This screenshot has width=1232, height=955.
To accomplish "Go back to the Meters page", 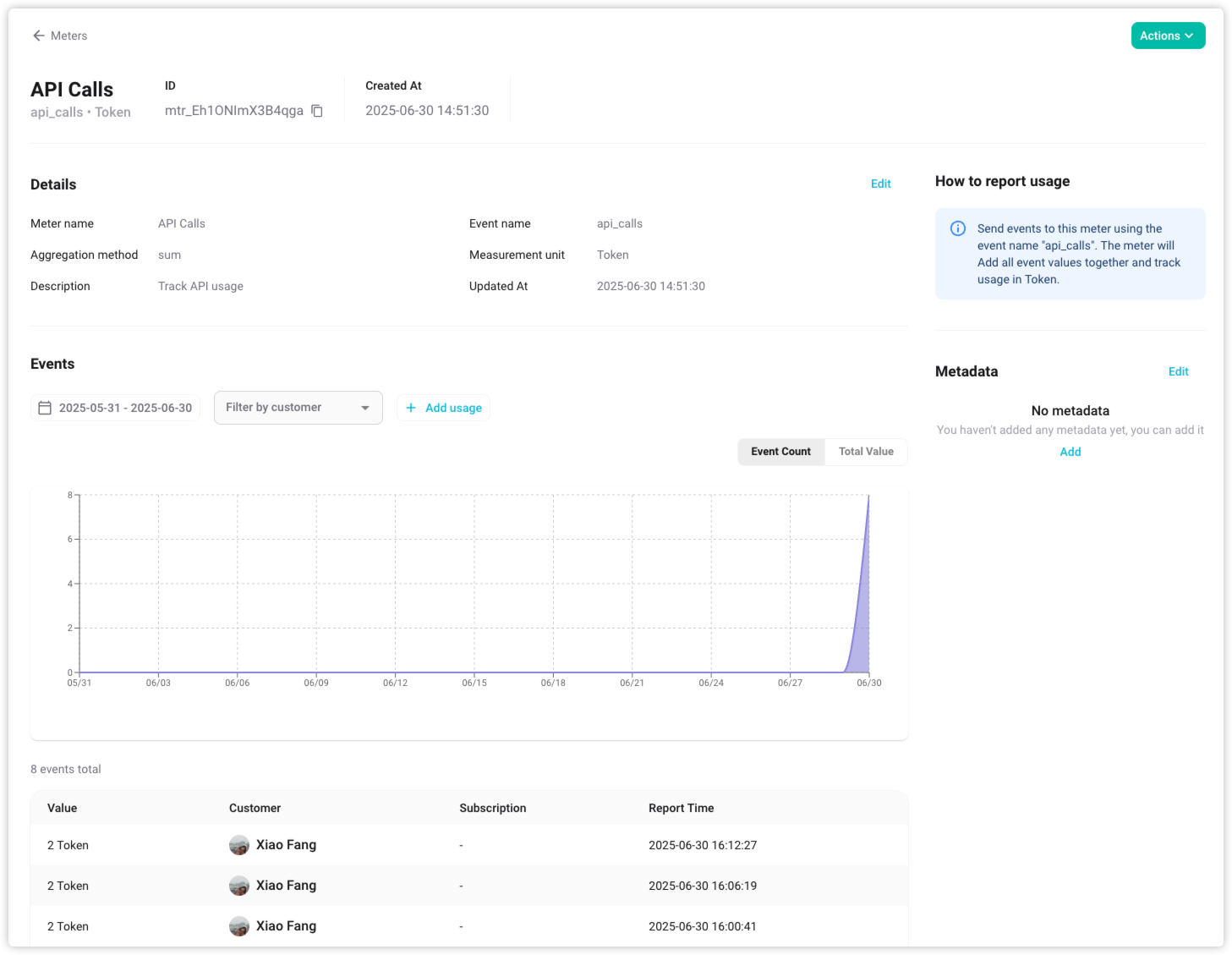I will pos(68,36).
